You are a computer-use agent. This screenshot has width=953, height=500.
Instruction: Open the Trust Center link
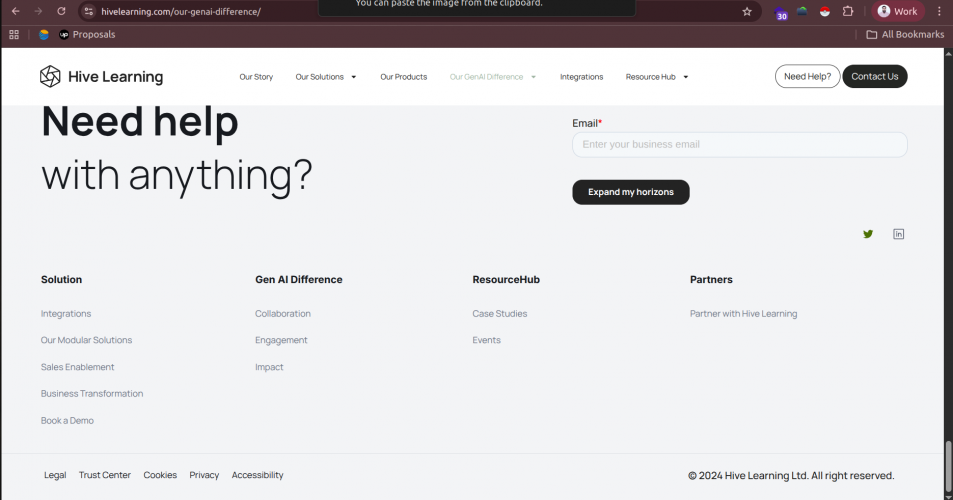(x=105, y=475)
